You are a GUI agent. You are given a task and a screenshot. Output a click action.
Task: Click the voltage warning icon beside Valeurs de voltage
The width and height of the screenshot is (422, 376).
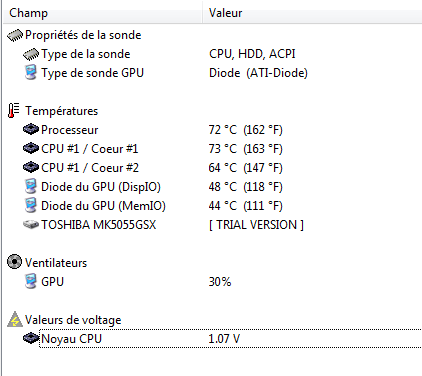15,319
